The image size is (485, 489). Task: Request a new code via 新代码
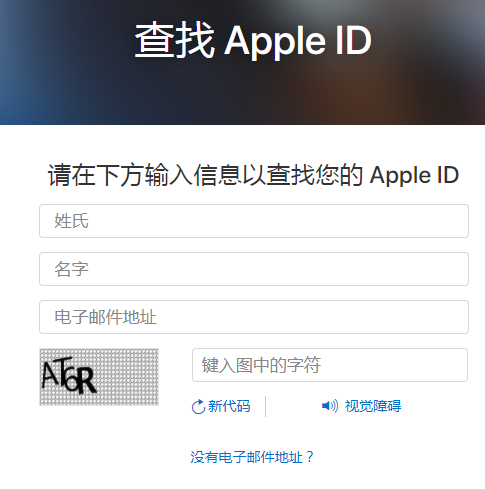pyautogui.click(x=229, y=406)
